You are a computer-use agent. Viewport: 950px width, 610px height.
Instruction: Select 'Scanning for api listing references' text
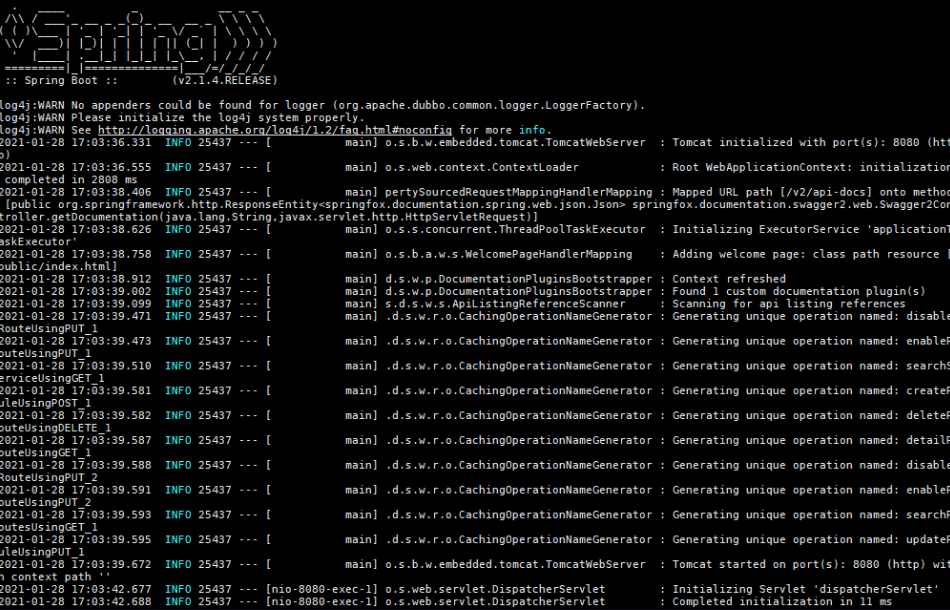[x=788, y=303]
